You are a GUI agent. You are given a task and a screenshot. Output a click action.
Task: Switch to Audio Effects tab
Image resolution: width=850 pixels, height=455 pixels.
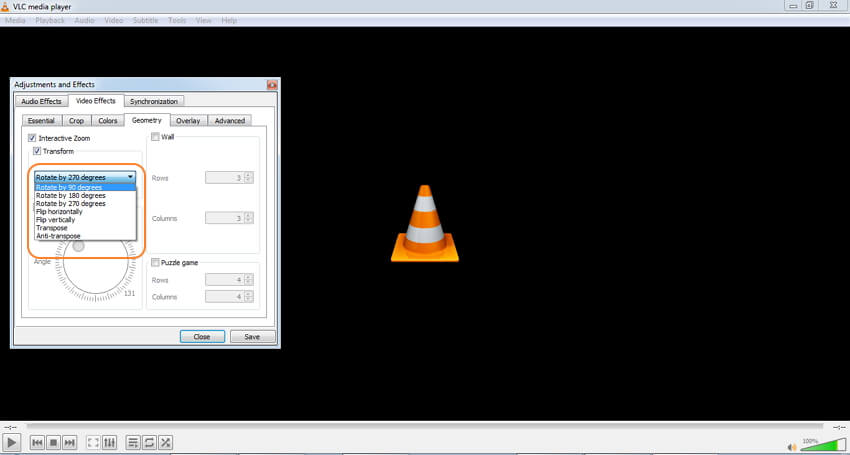click(41, 101)
